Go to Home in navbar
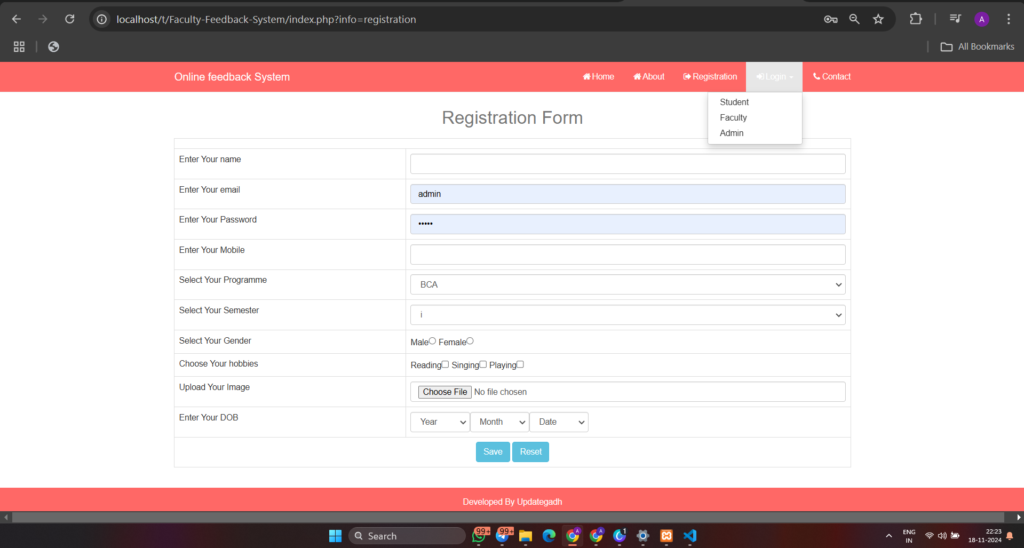The width and height of the screenshot is (1024, 548). [x=598, y=76]
